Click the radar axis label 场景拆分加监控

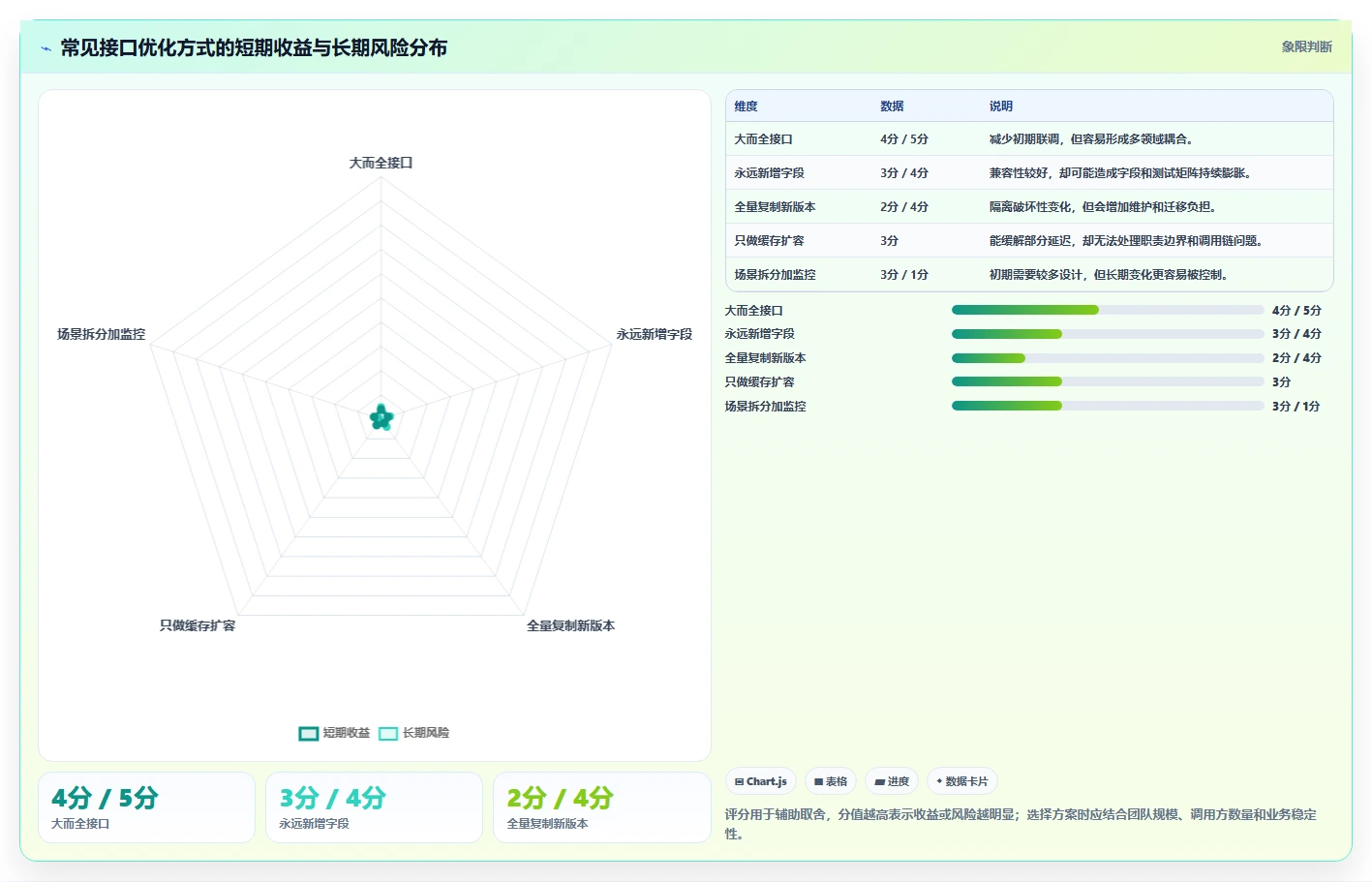click(x=101, y=334)
